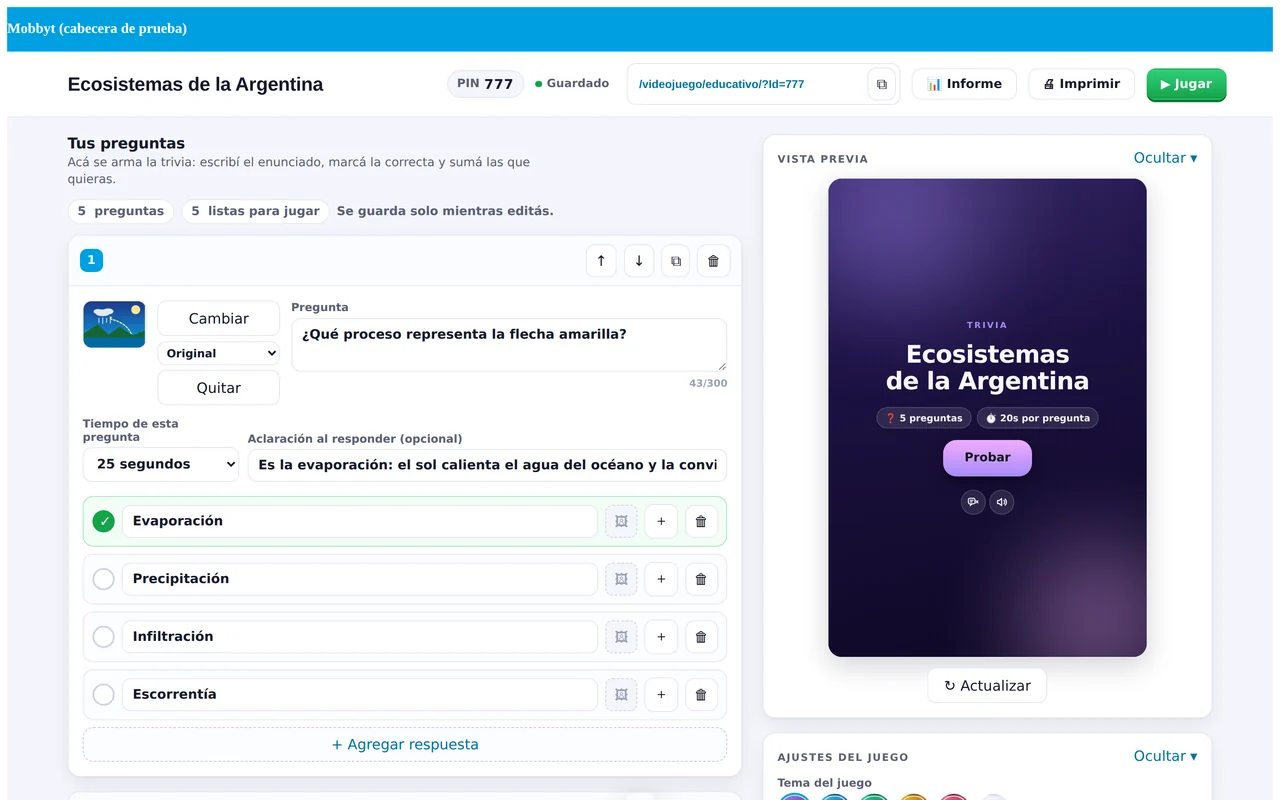Image resolution: width=1280 pixels, height=800 pixels.
Task: Delete the Infiltración answer
Action: 701,637
